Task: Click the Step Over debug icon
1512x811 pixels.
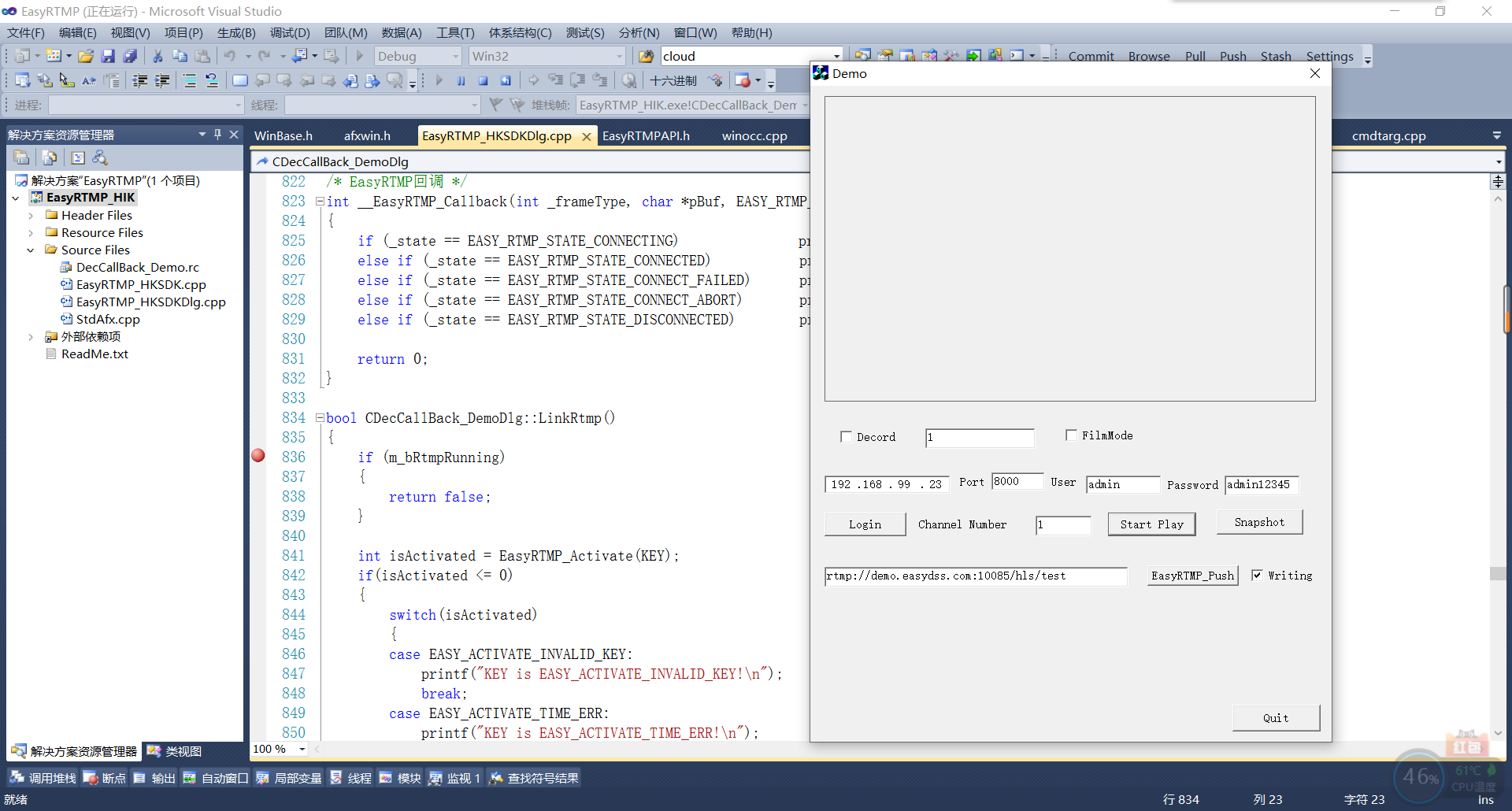Action: coord(577,80)
